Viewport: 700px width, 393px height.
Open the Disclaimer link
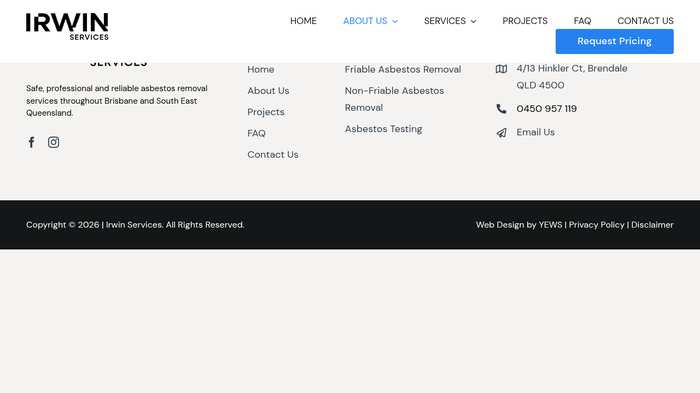652,225
